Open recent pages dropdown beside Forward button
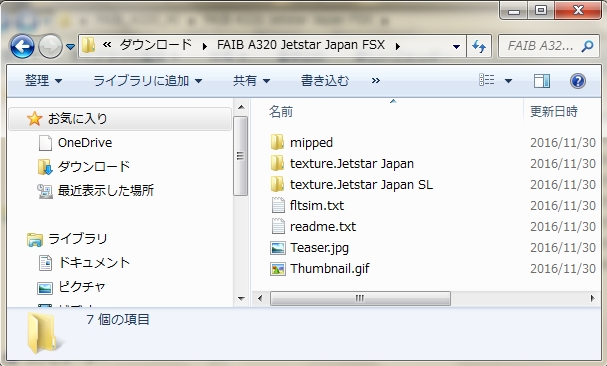 tap(70, 47)
